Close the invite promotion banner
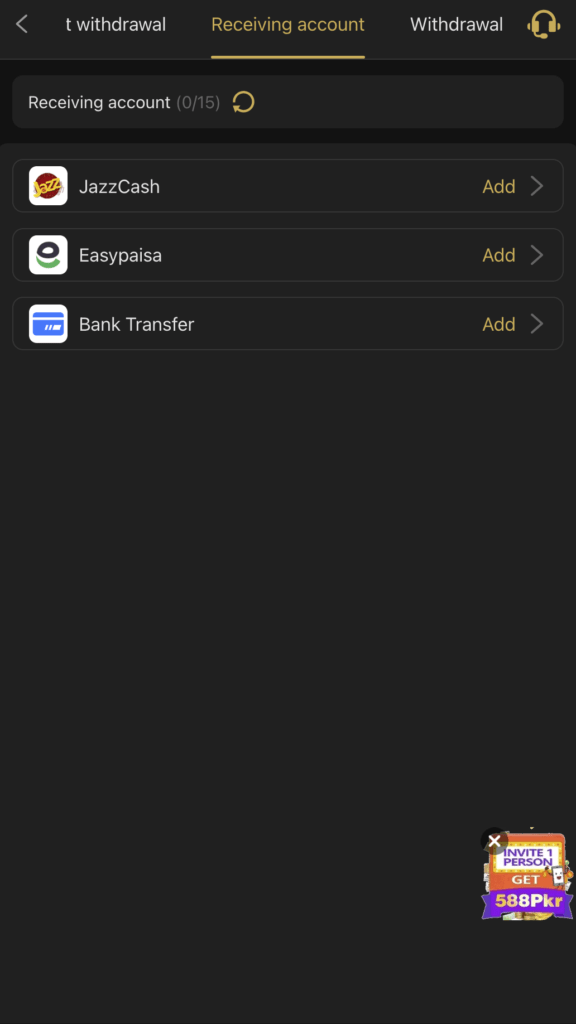 pos(494,841)
